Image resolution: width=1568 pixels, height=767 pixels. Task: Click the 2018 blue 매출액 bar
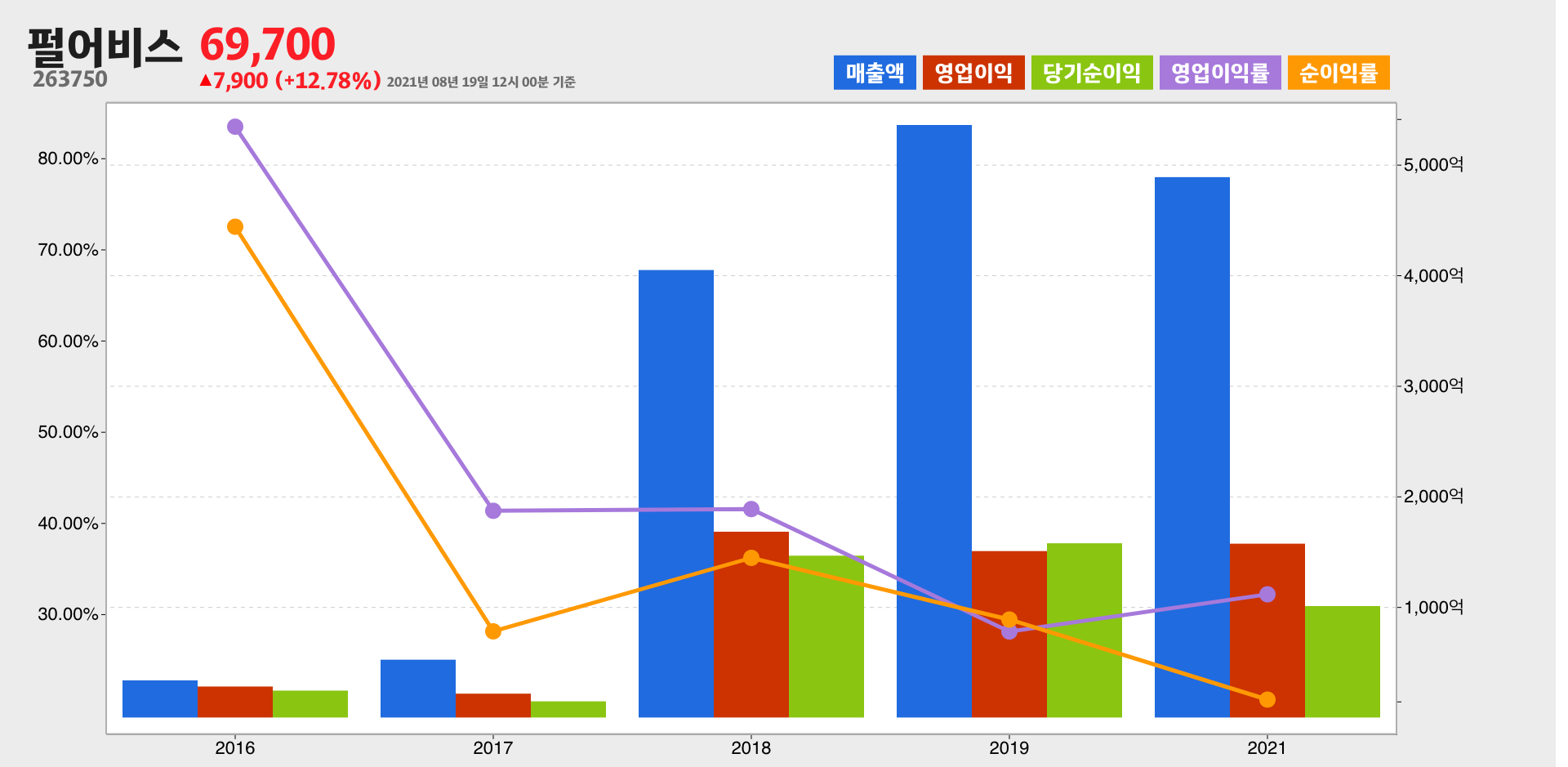pos(676,494)
